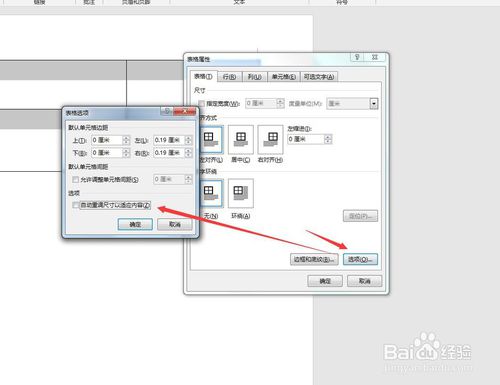Check the 指定宽度 checkbox
Image resolution: width=500 pixels, height=385 pixels.
[201, 104]
